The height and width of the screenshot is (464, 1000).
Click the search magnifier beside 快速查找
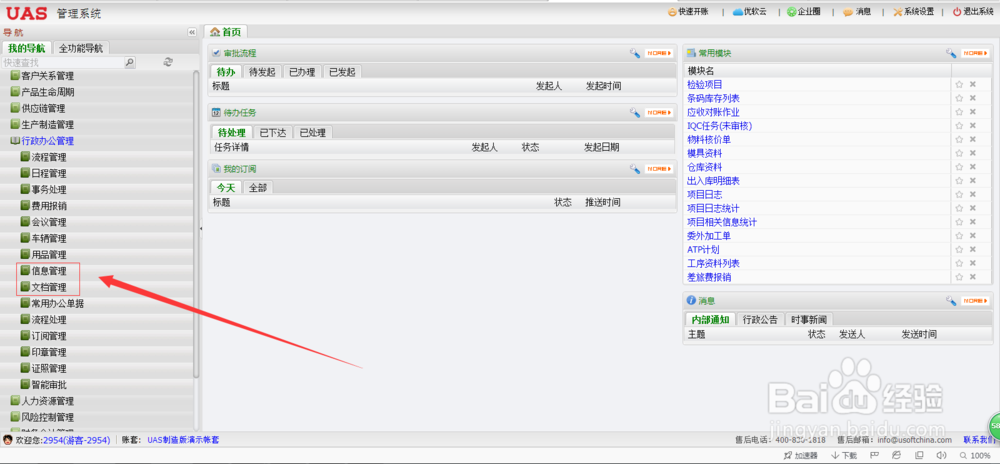[129, 62]
